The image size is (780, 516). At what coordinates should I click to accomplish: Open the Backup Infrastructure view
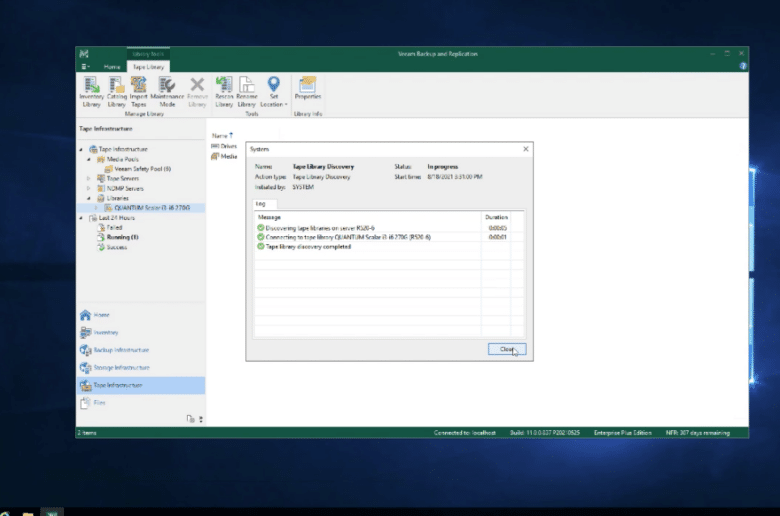pos(141,350)
